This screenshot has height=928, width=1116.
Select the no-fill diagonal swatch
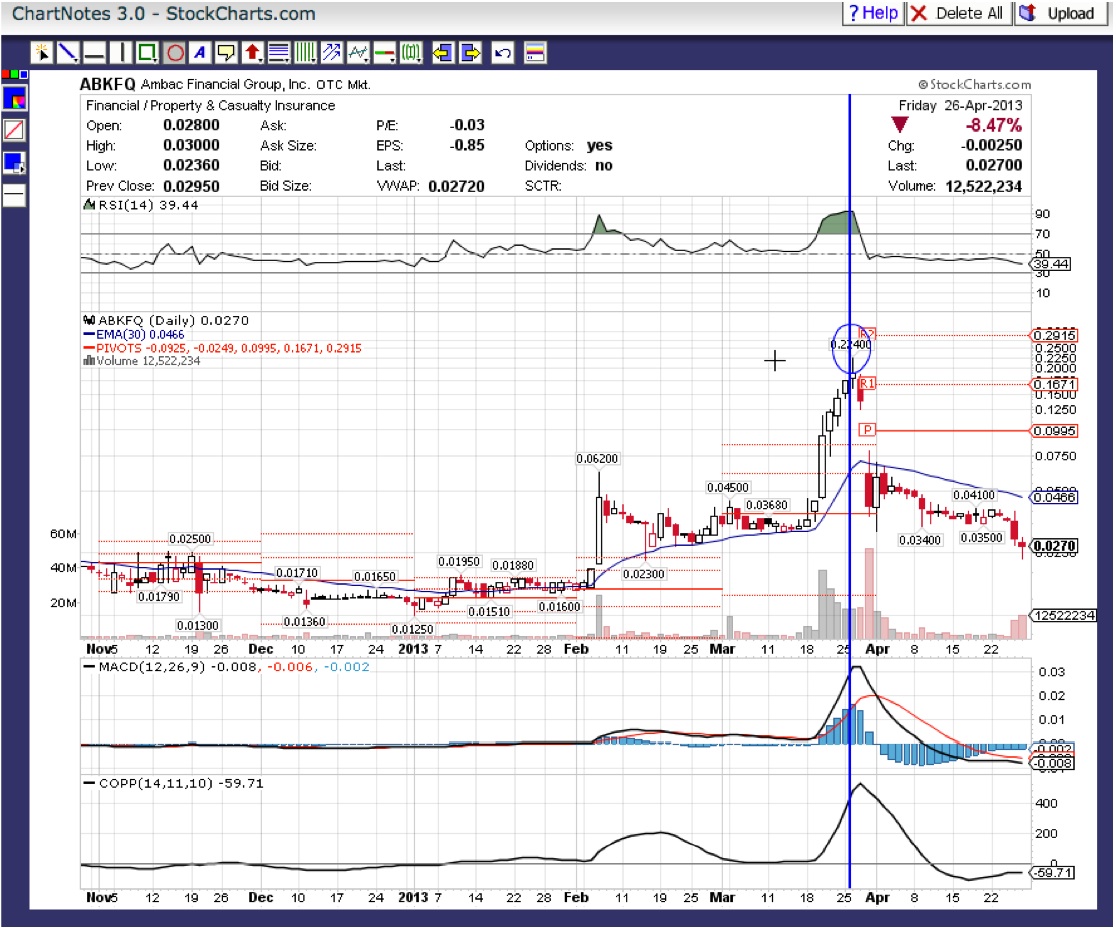tap(14, 130)
